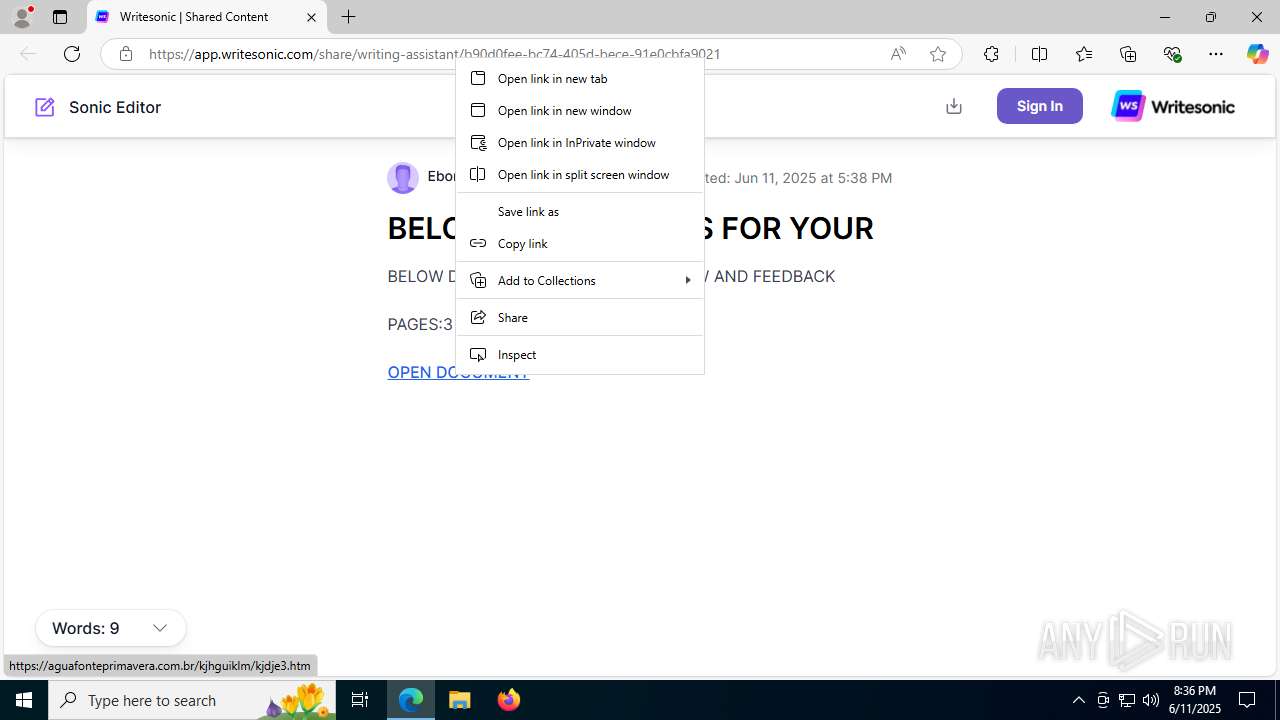Click the download icon near Sign In
This screenshot has width=1280, height=720.
[954, 106]
